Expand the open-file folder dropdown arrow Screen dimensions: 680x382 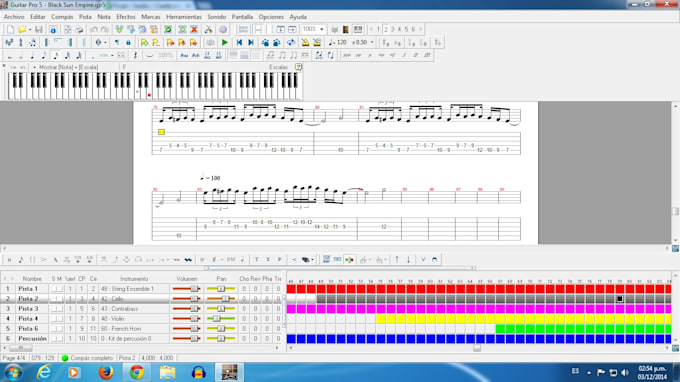click(29, 29)
